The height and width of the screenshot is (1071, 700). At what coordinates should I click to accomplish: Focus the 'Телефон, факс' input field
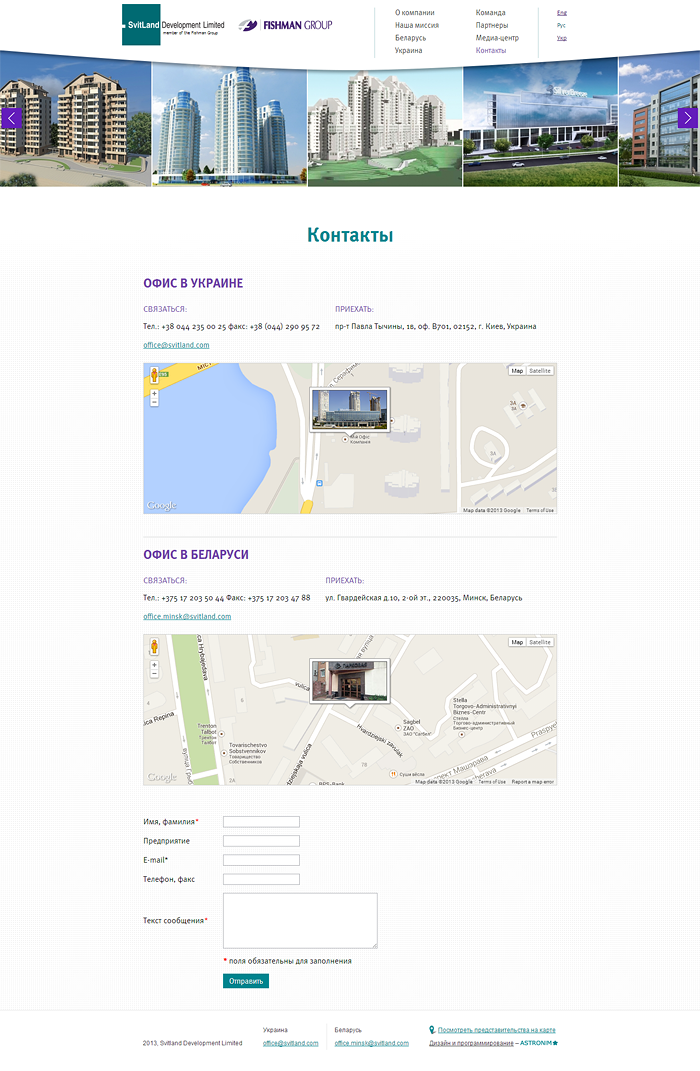(261, 879)
